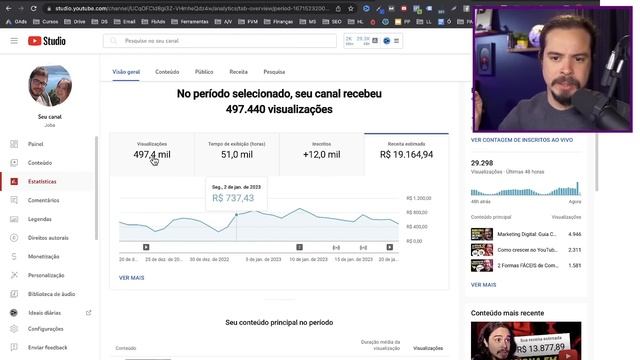Click the Visualizações column header in table
Image resolution: width=640 pixels, height=360 pixels.
pos(428,348)
